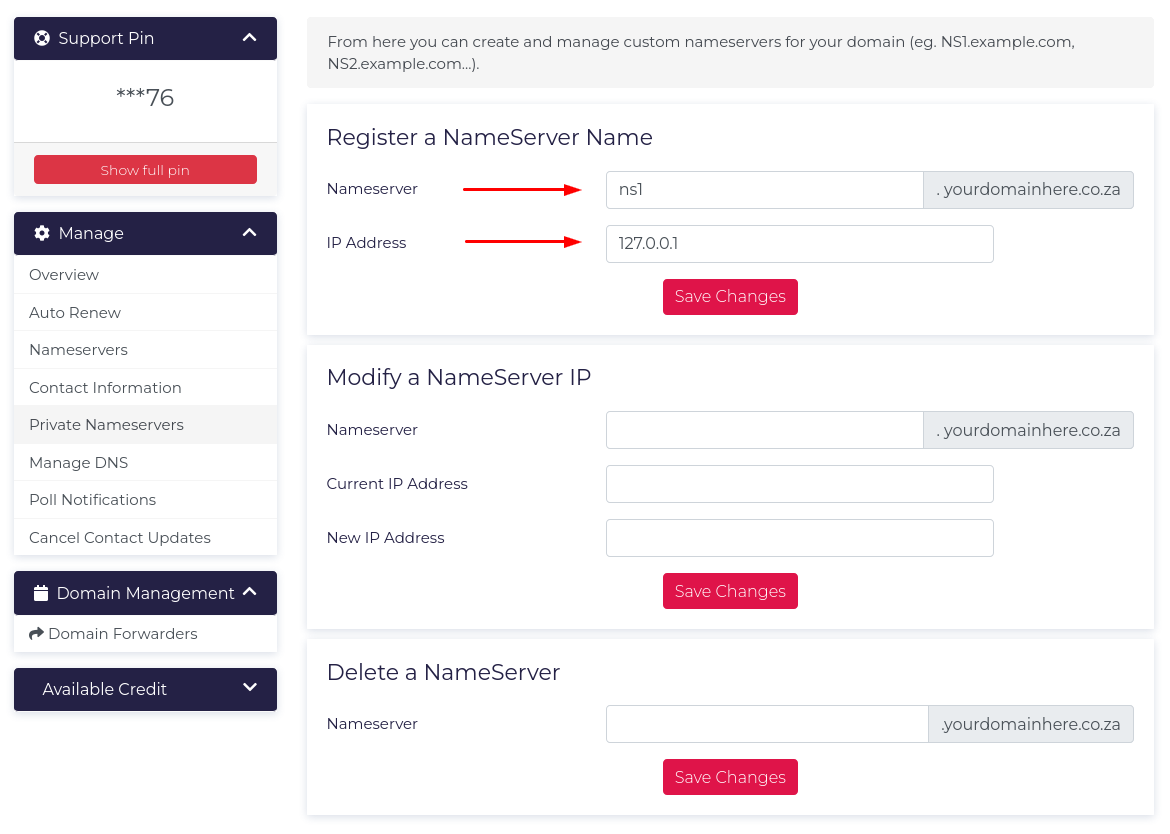Select Cancel Contact Updates
Viewport: 1170px width, 834px height.
pos(120,538)
